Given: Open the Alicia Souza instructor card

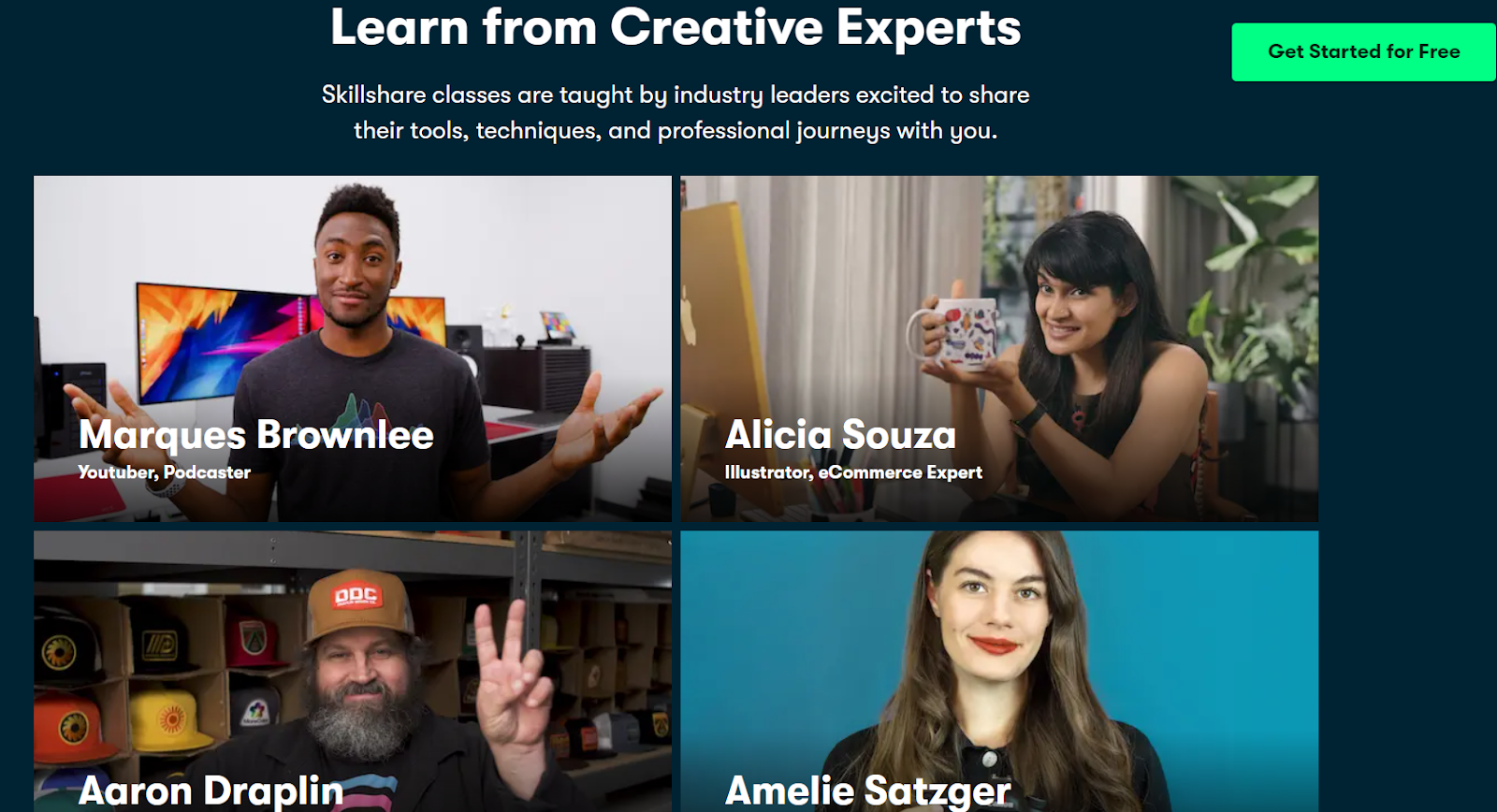Looking at the screenshot, I should pos(999,348).
